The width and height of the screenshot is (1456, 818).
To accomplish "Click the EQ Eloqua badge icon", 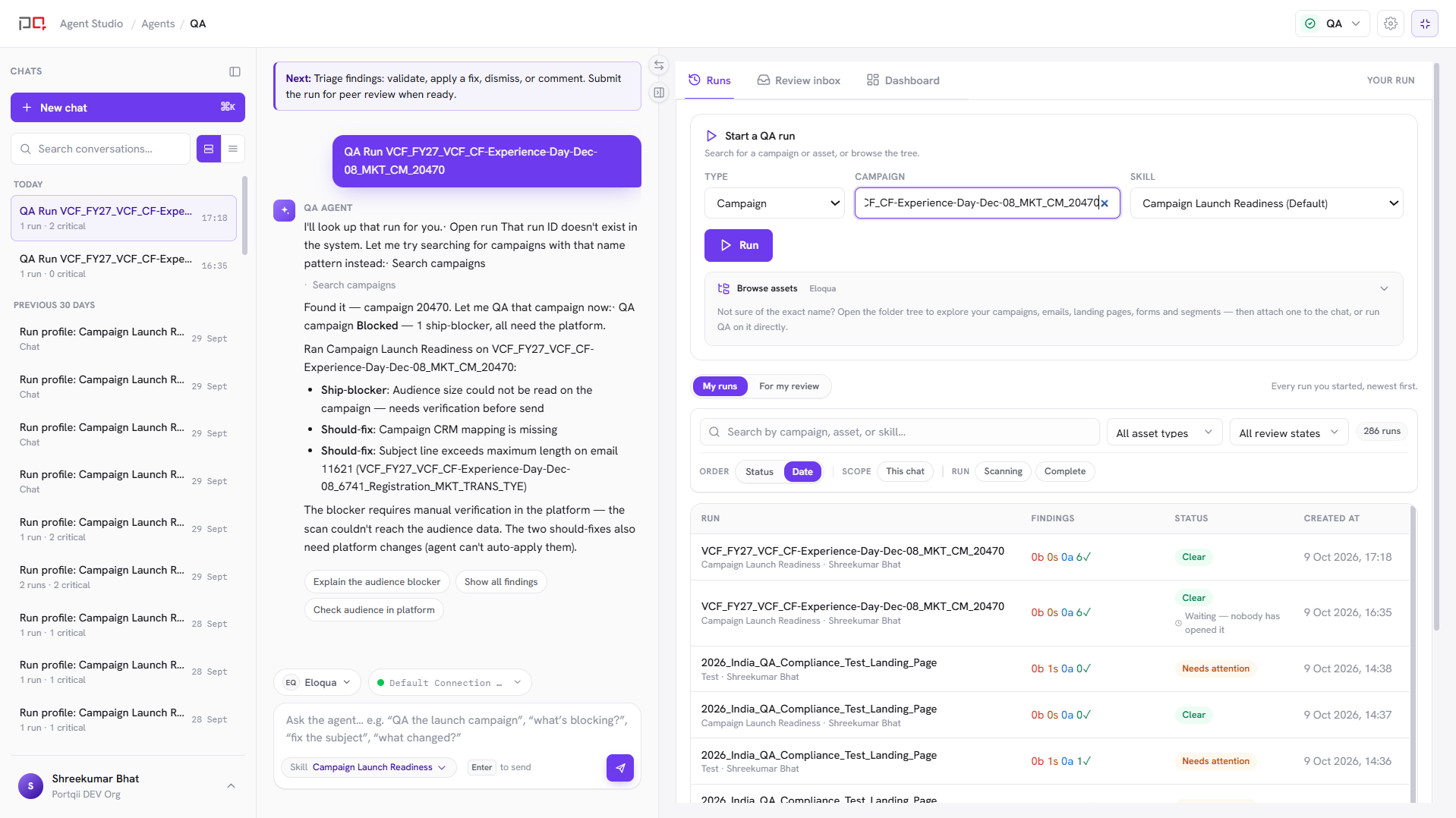I will (291, 682).
